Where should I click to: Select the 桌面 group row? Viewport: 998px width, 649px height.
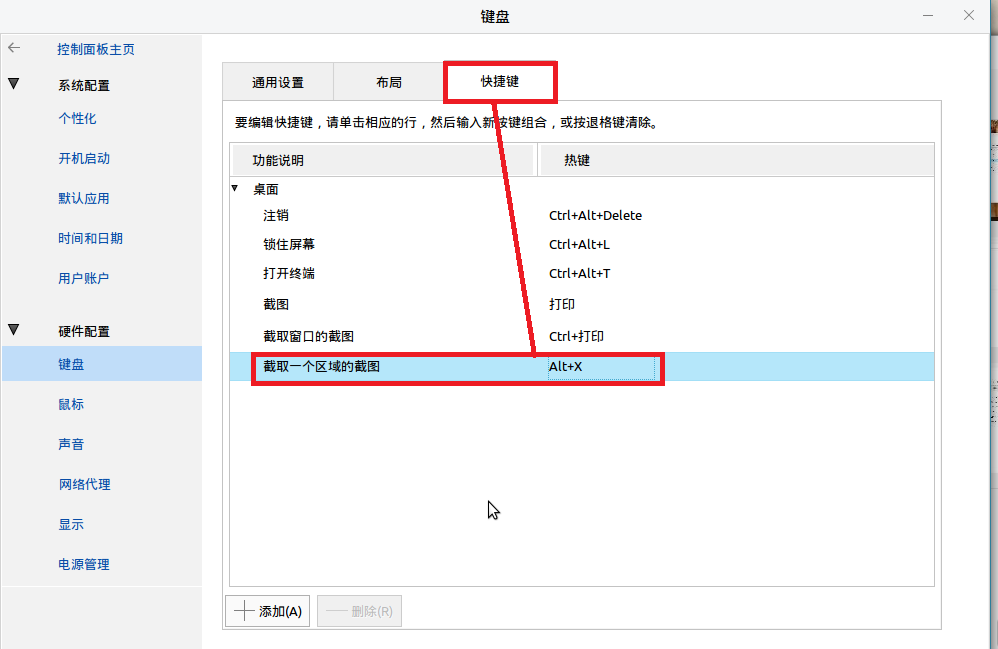click(x=582, y=189)
